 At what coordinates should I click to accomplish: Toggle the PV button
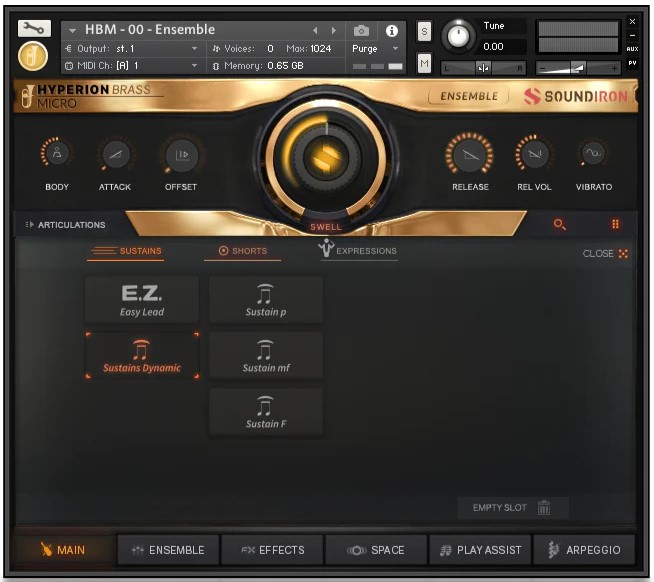coord(632,63)
